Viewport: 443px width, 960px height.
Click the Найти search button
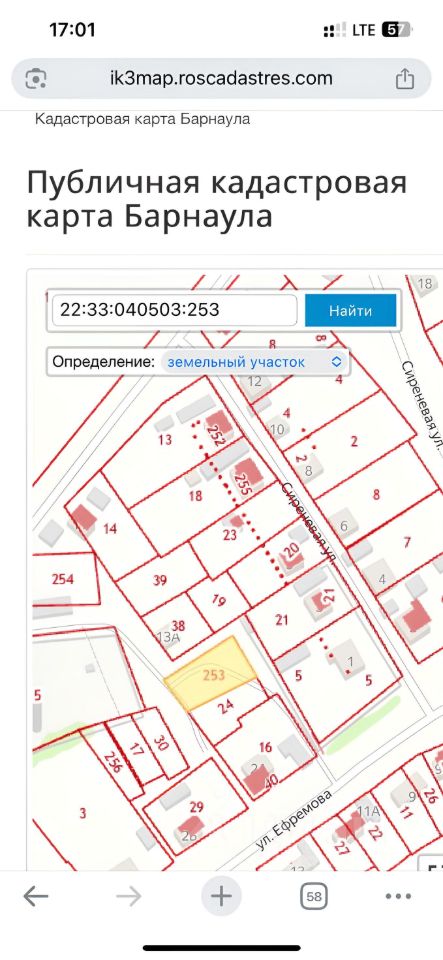[x=351, y=310]
